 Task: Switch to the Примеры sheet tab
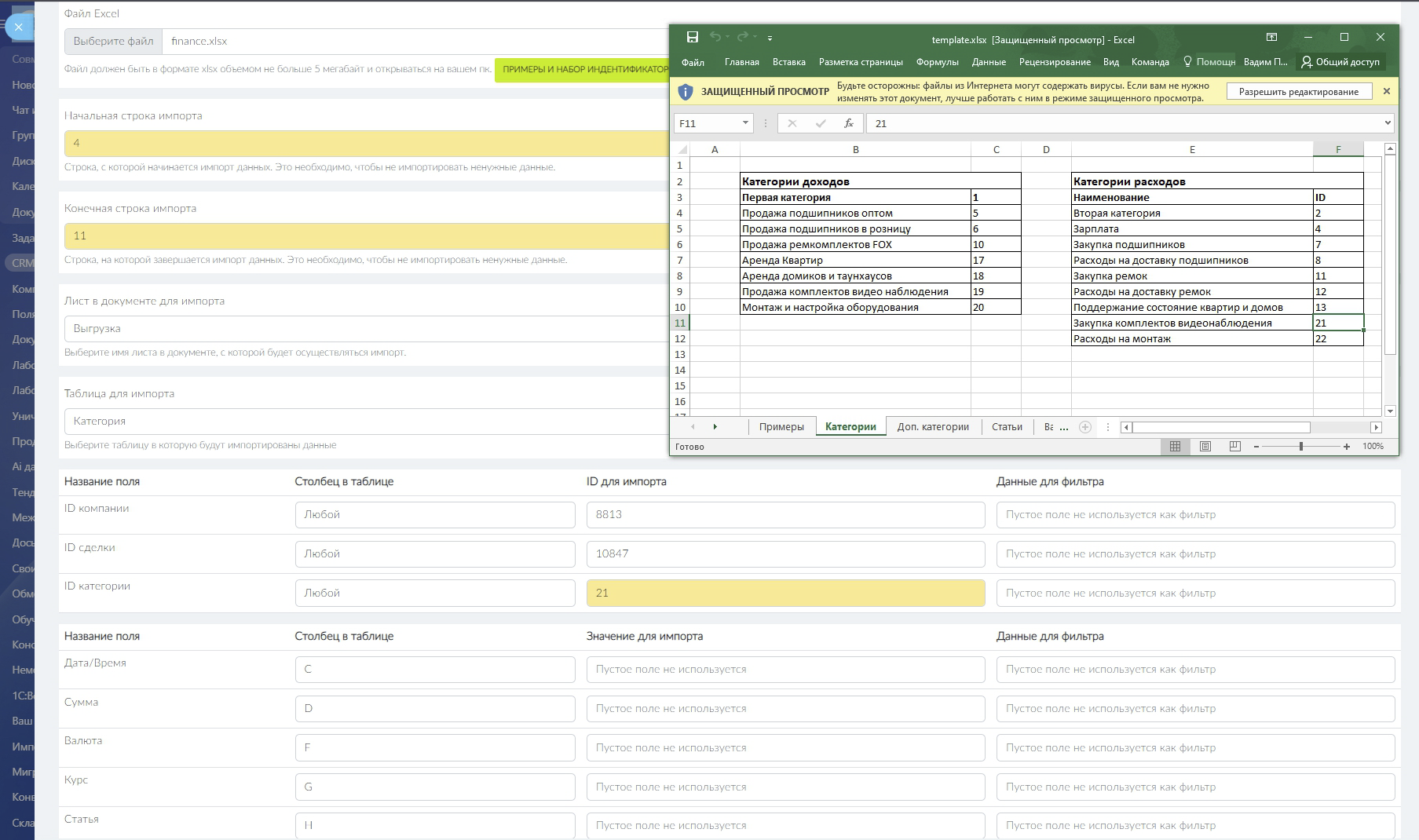(x=781, y=427)
